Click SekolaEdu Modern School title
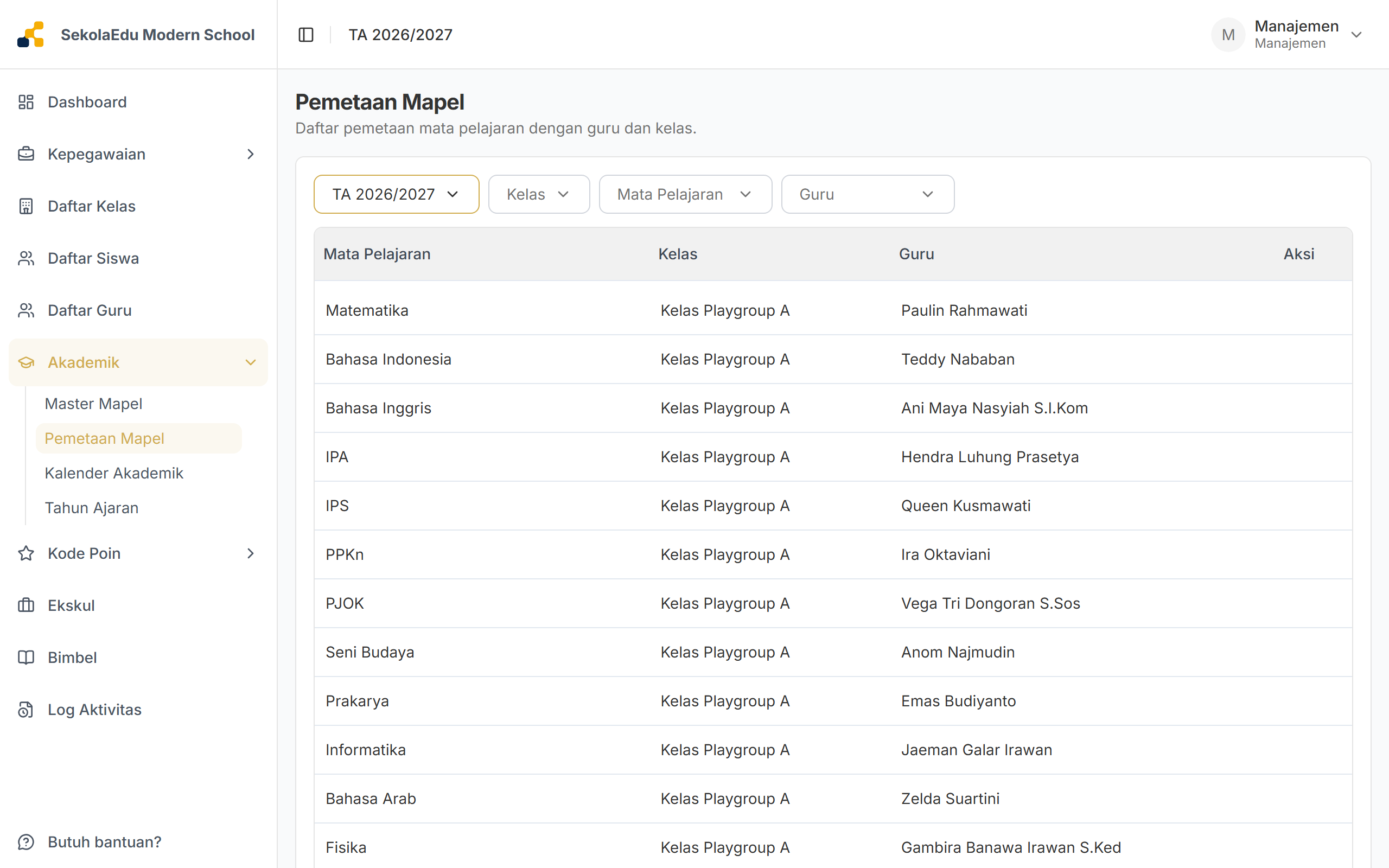Image resolution: width=1389 pixels, height=868 pixels. click(x=158, y=34)
